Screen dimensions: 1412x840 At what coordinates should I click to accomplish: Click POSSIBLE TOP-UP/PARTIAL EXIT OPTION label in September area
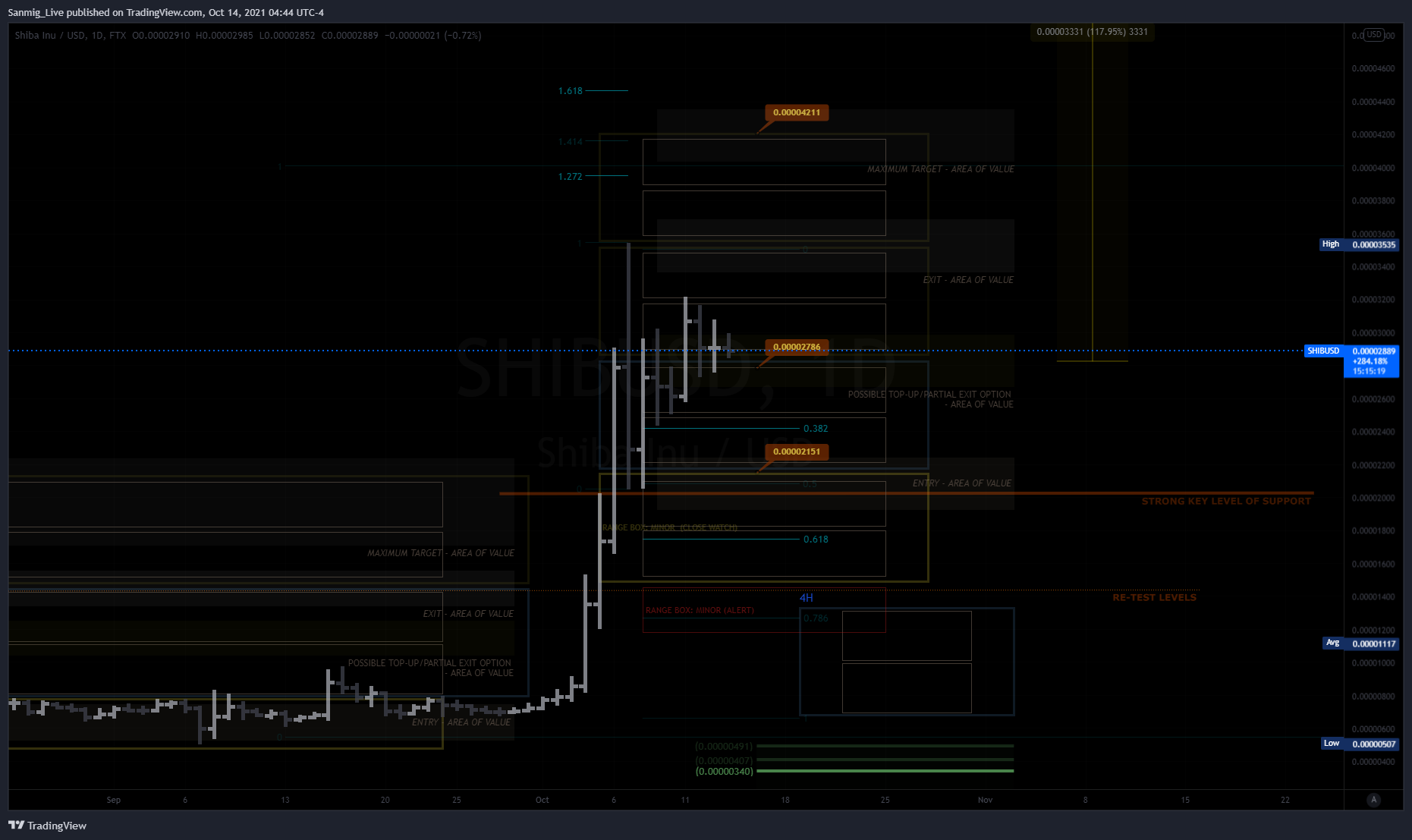(x=430, y=668)
